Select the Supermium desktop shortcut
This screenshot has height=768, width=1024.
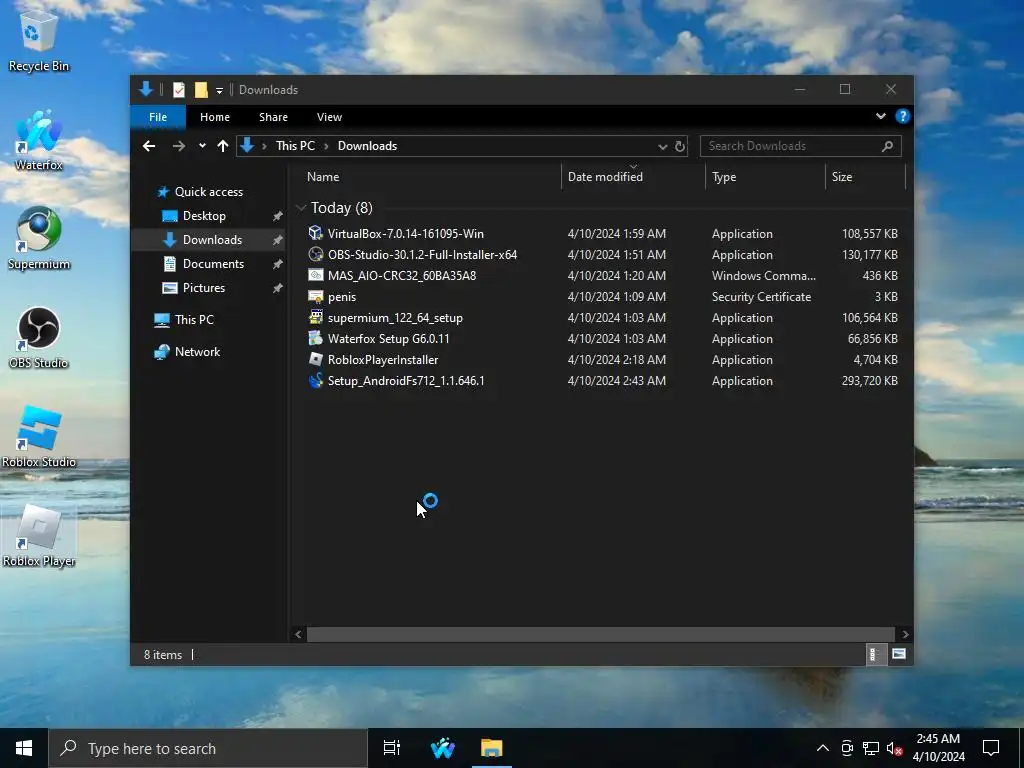pos(39,238)
